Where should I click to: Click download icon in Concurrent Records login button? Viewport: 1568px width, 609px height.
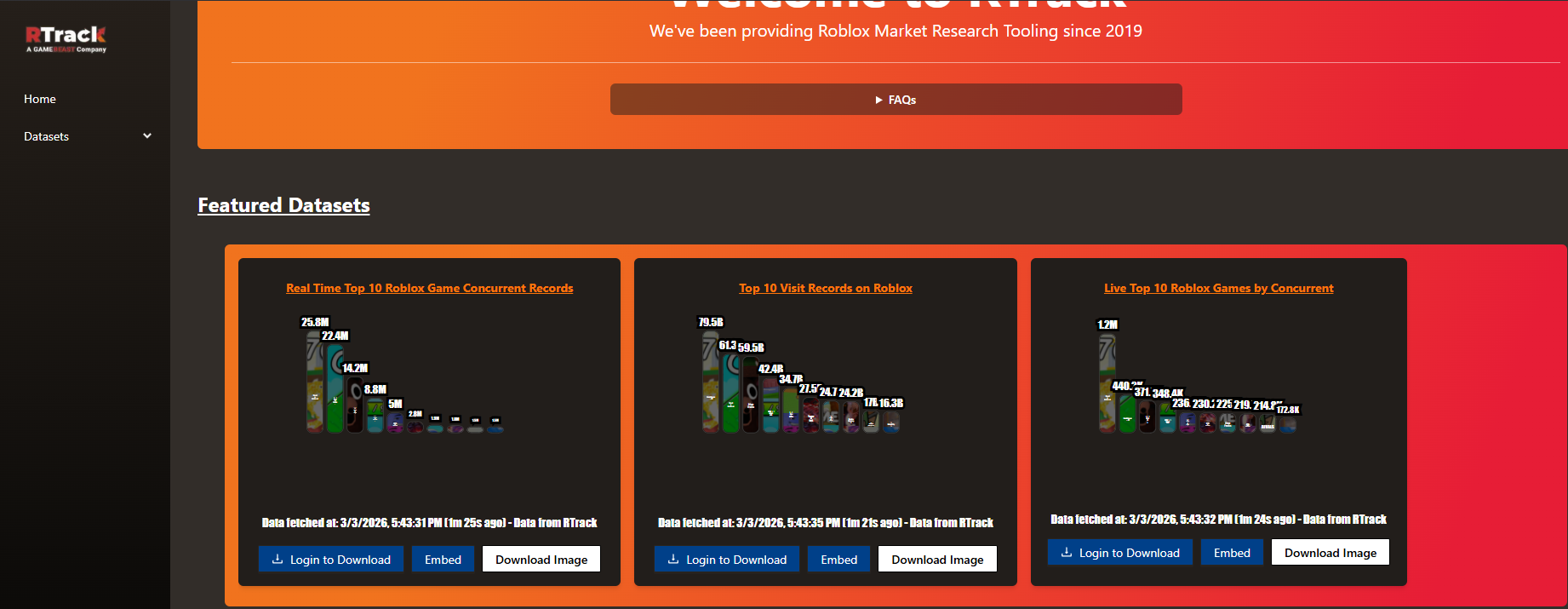pos(278,560)
